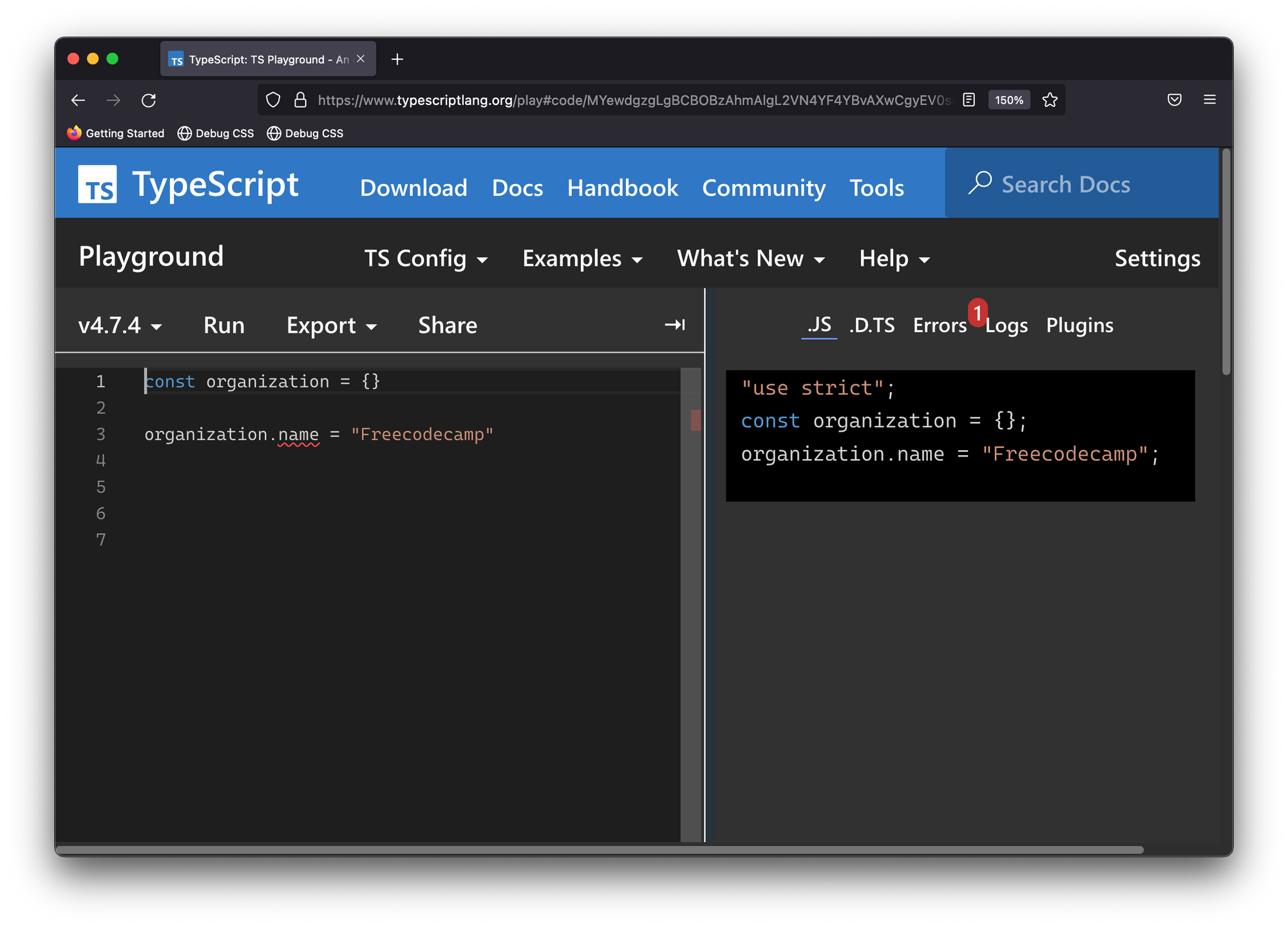Reload the current page
The width and height of the screenshot is (1288, 929).
(149, 100)
